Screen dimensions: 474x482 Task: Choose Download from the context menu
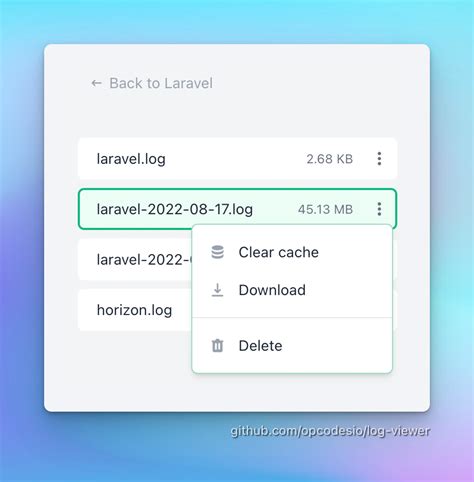tap(272, 290)
